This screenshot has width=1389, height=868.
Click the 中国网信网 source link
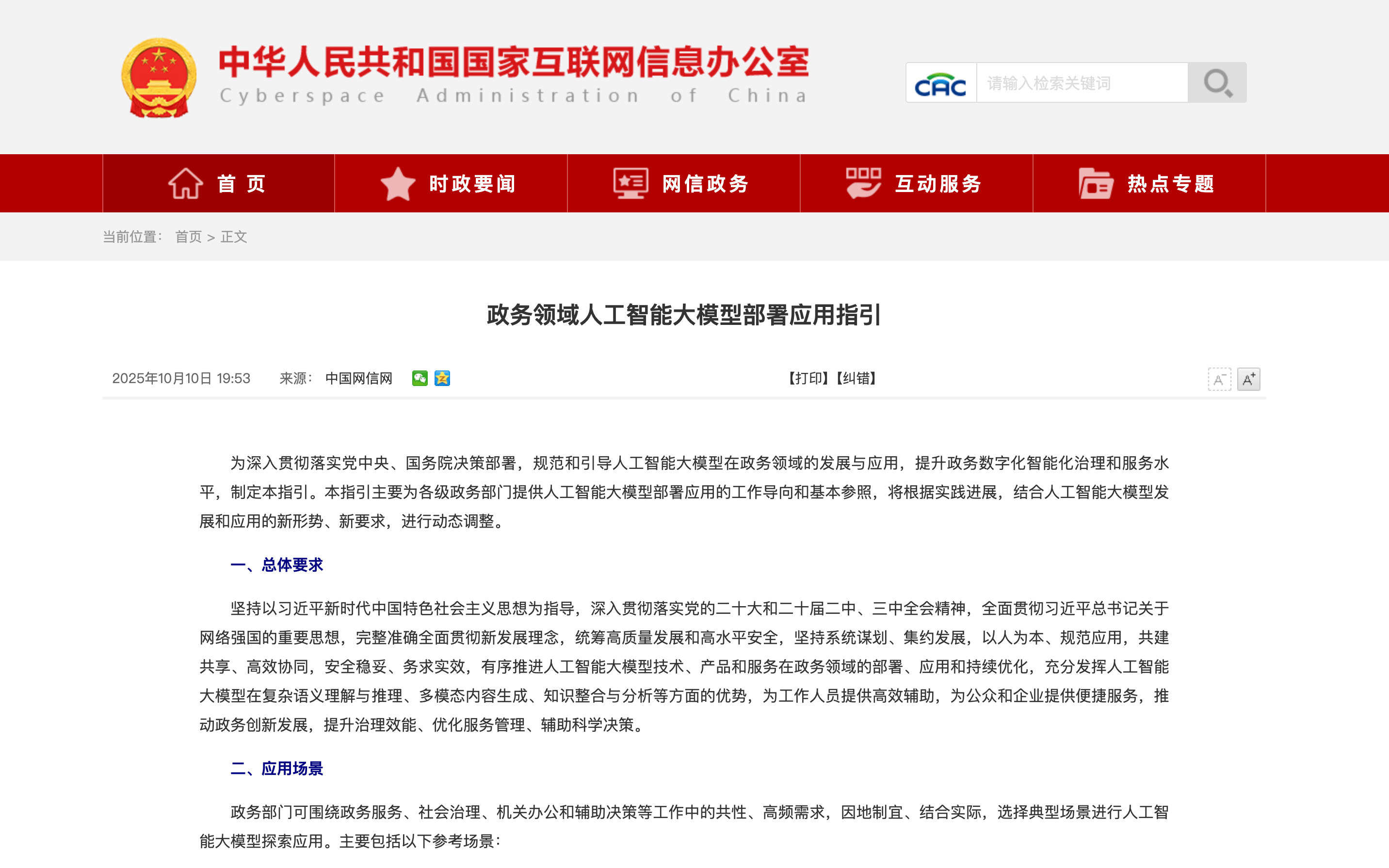359,378
